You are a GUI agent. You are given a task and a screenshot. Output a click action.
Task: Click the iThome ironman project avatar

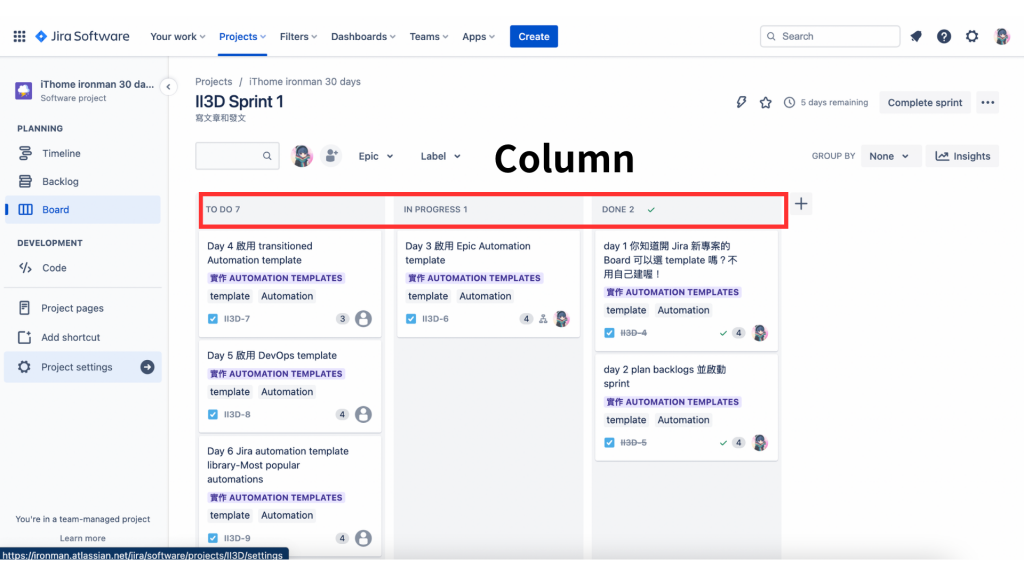[x=24, y=91]
